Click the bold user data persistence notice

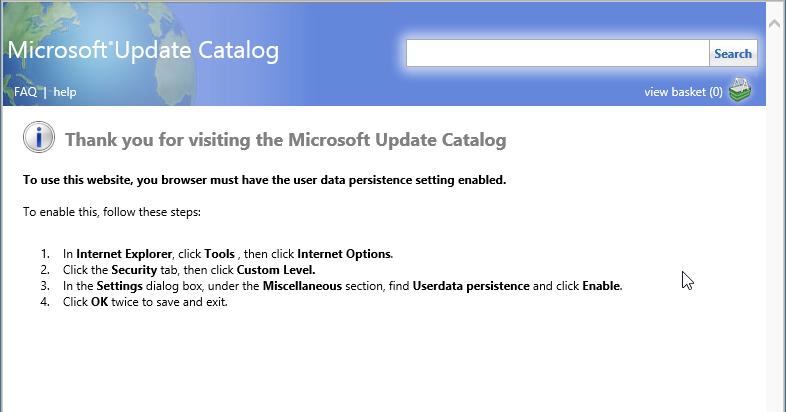[x=264, y=180]
